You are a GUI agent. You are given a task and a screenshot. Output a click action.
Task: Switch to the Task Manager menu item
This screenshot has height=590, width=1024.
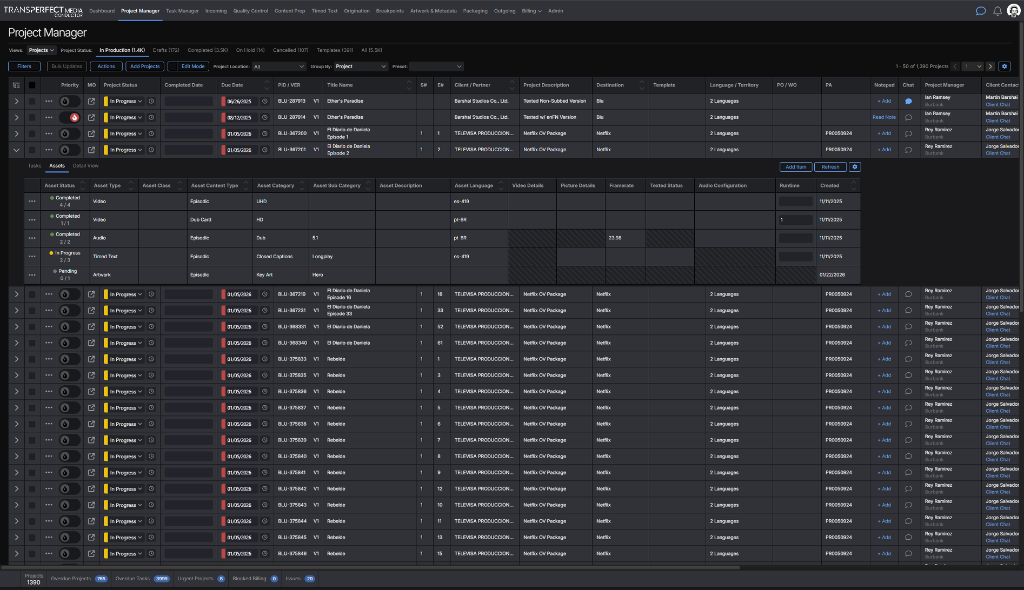click(x=182, y=10)
